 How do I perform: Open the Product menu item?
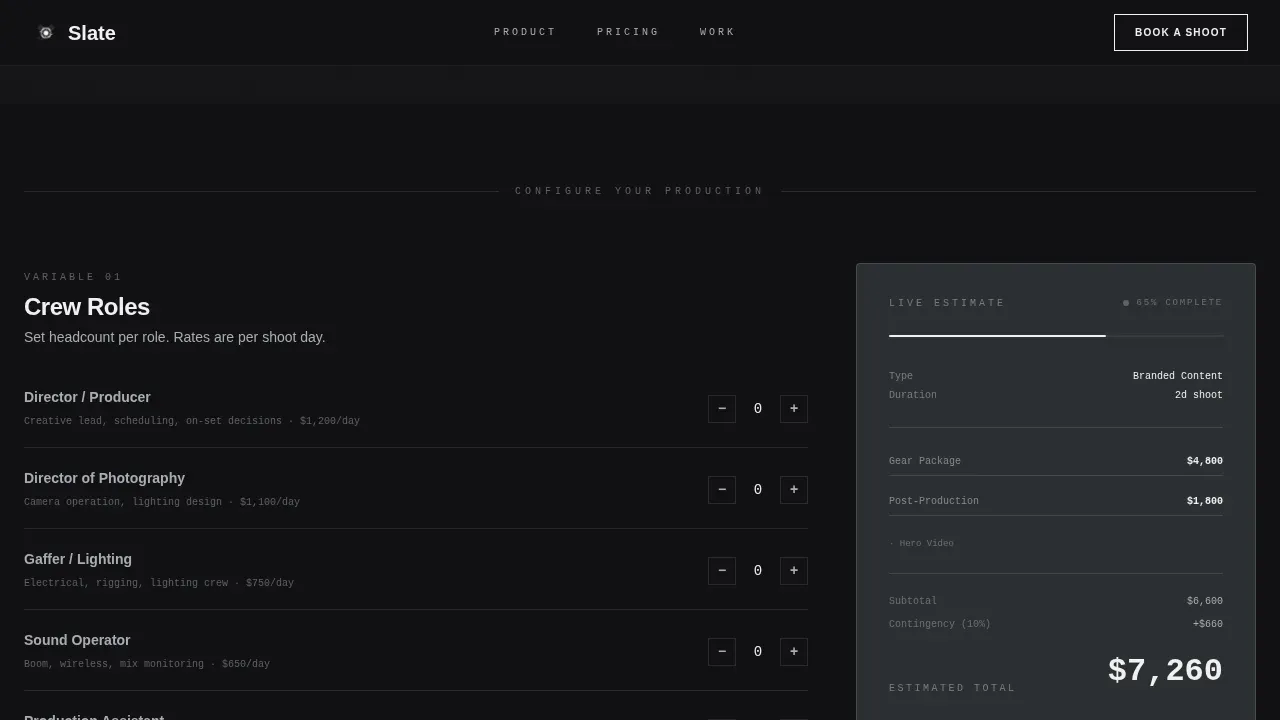coord(525,32)
